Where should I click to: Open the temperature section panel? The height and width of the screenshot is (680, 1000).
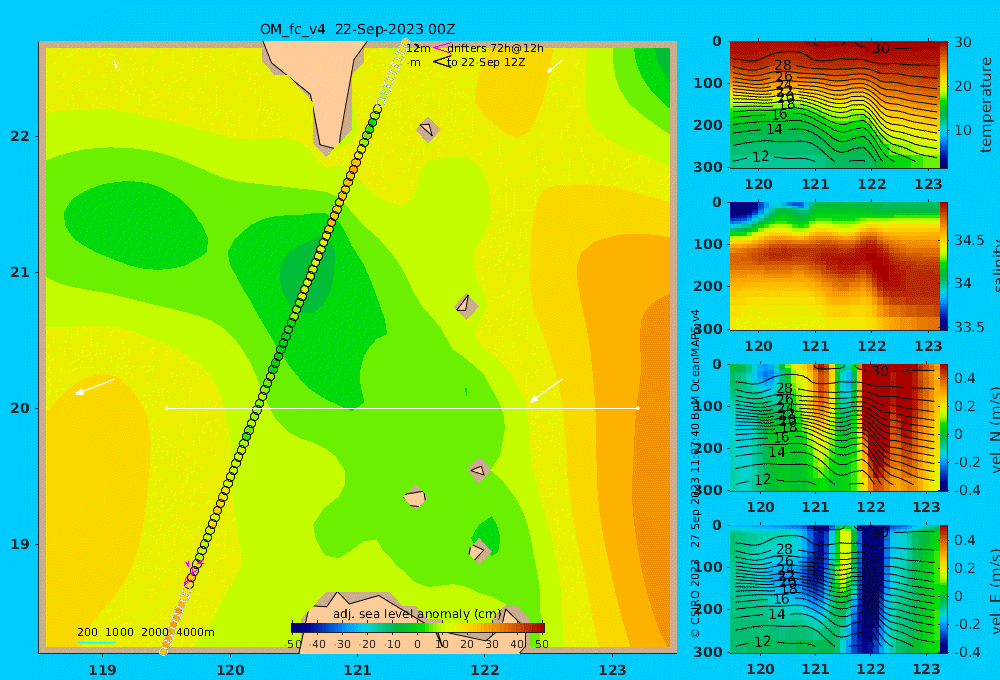(834, 105)
